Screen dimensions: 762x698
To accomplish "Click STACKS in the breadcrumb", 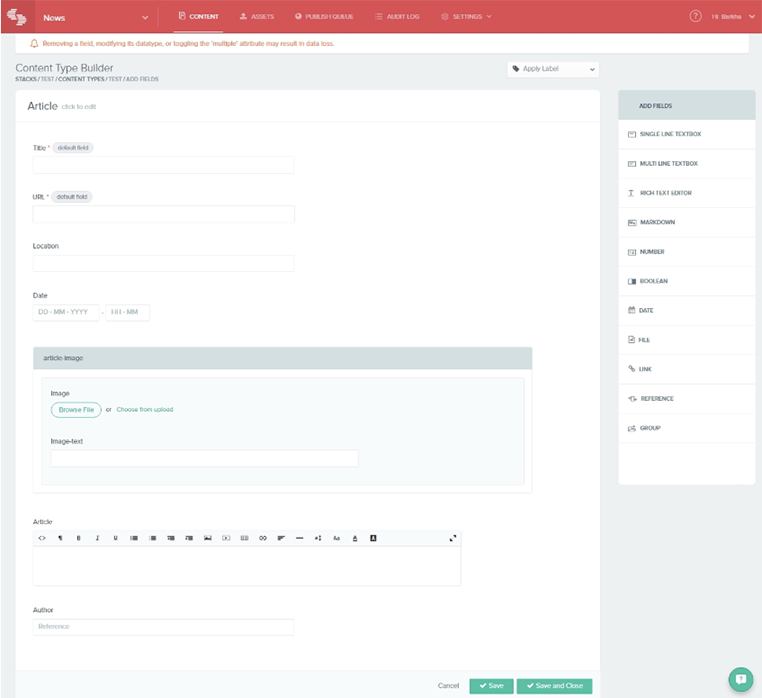I will (26, 79).
